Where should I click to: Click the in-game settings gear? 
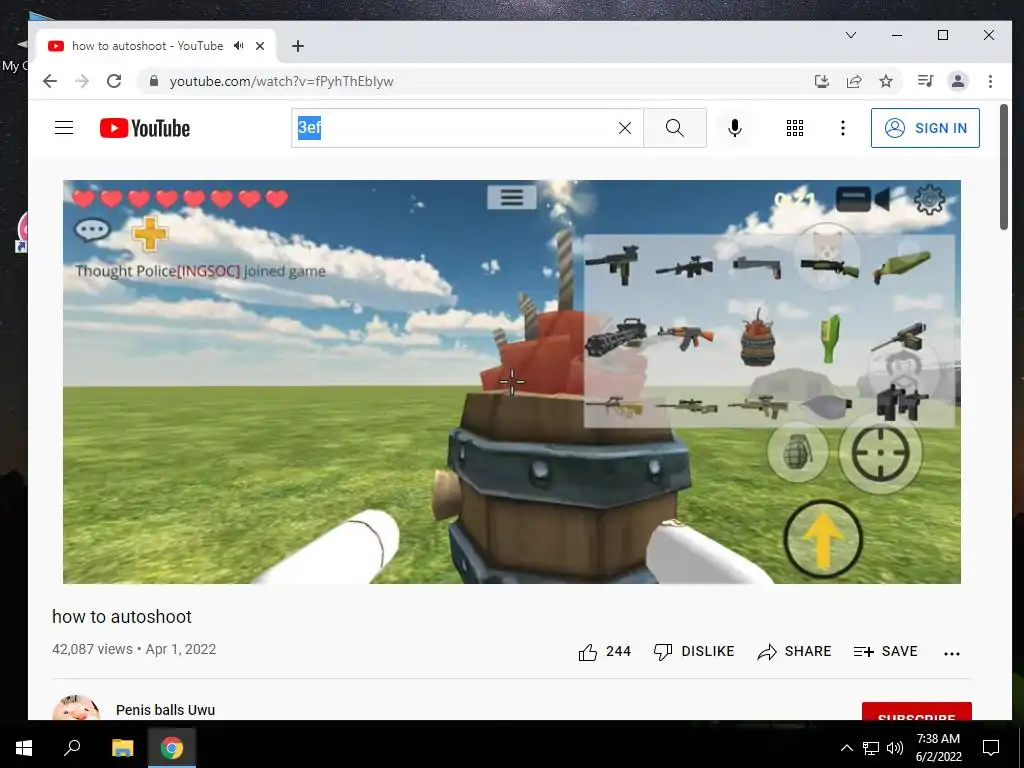click(929, 199)
